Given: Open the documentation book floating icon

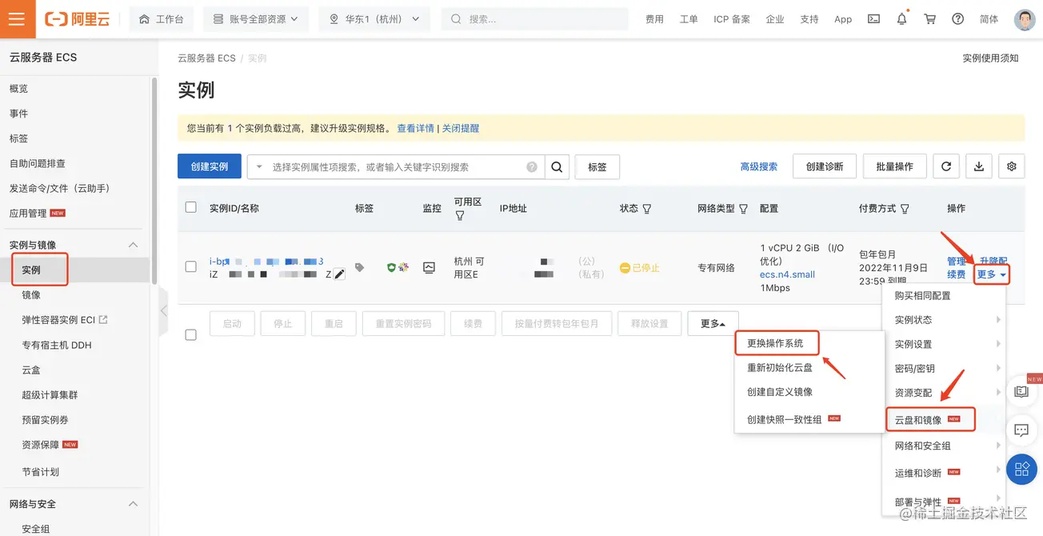Looking at the screenshot, I should pyautogui.click(x=1021, y=392).
